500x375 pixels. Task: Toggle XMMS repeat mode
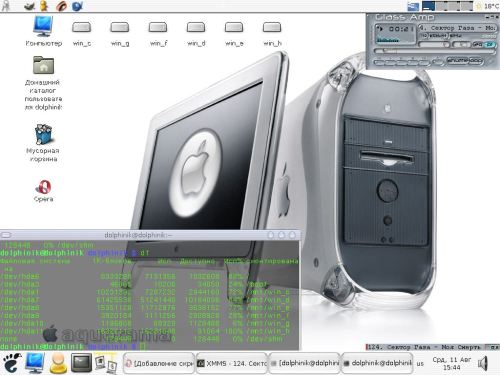pyautogui.click(x=477, y=61)
